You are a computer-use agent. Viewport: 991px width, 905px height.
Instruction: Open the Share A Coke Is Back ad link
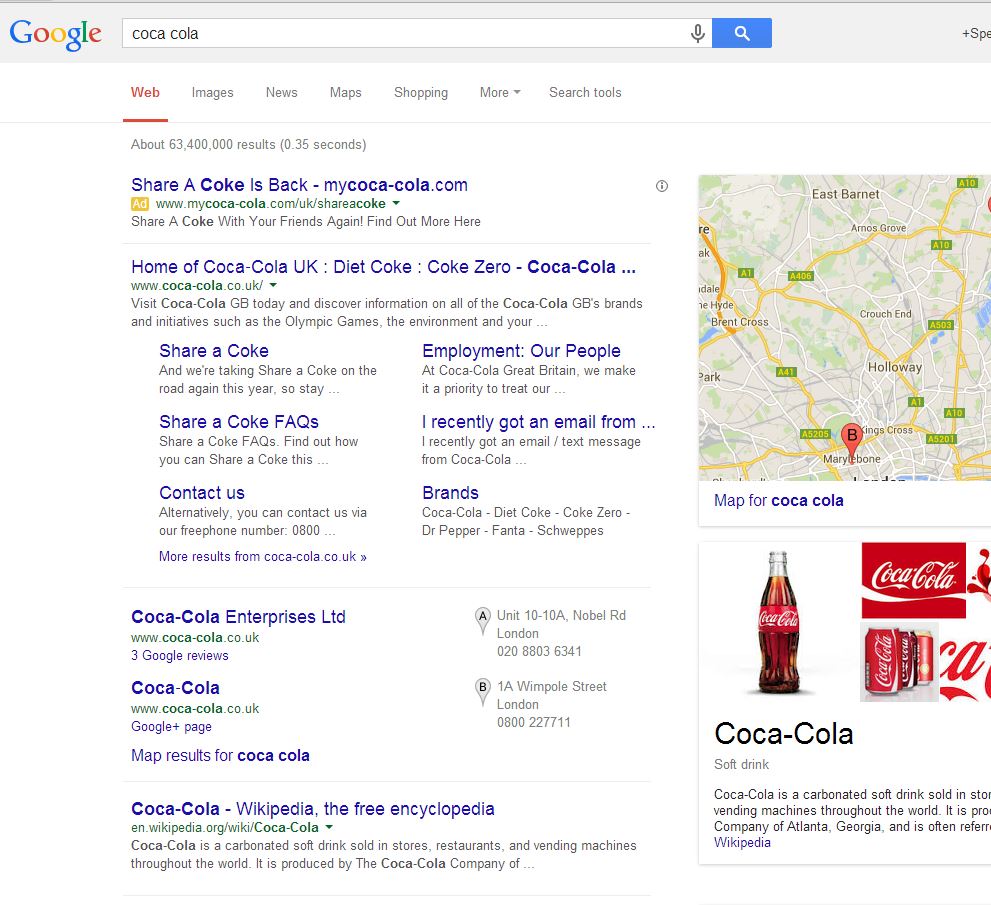tap(300, 185)
